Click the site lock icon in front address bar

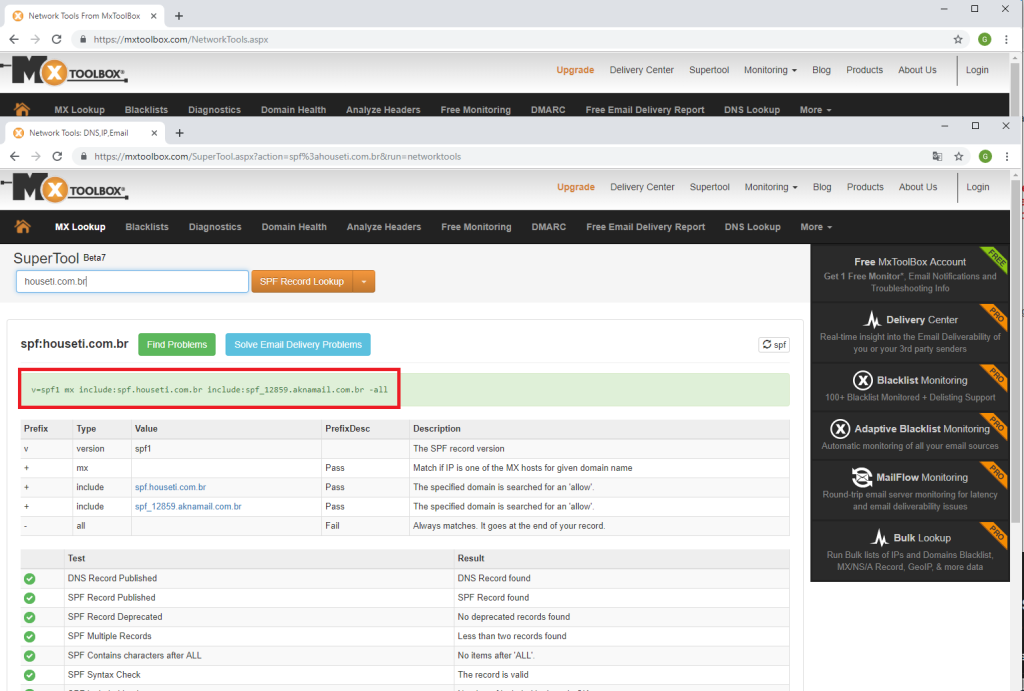(83, 156)
